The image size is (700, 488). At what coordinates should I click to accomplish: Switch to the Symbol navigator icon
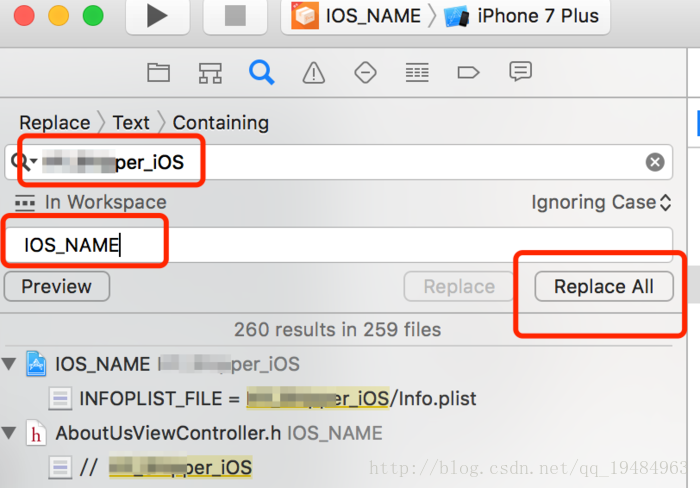pos(210,72)
